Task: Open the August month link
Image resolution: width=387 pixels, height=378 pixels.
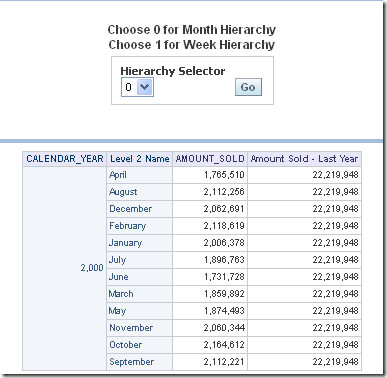Action: (123, 192)
